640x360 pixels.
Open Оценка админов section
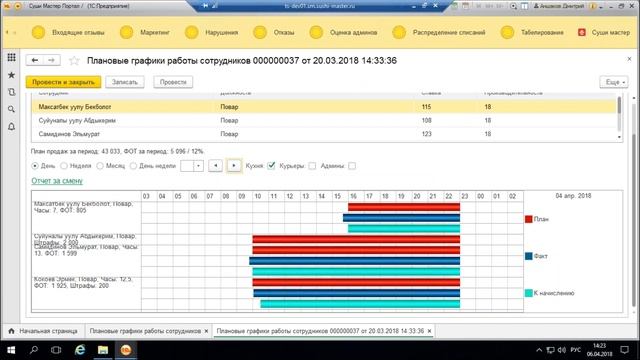tap(343, 32)
